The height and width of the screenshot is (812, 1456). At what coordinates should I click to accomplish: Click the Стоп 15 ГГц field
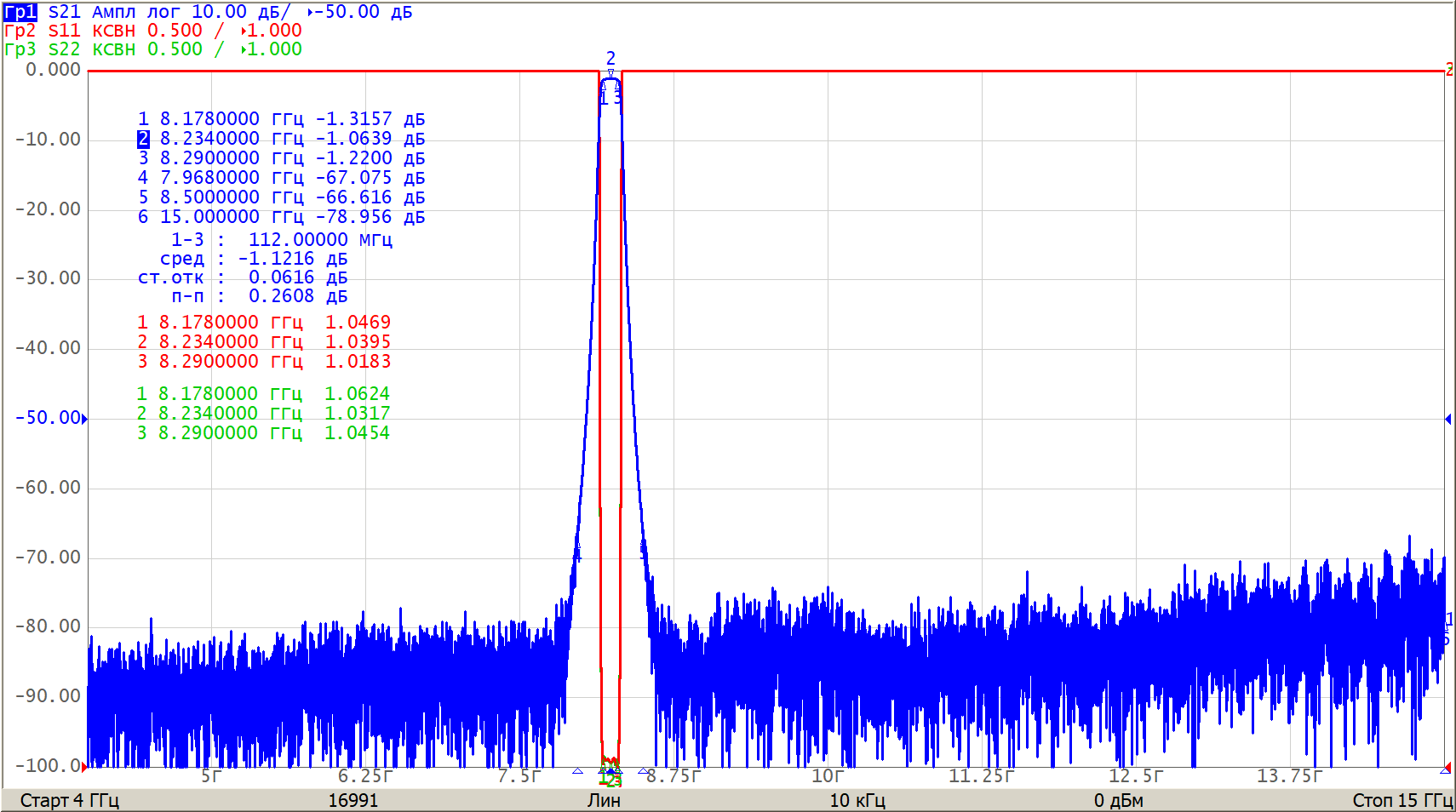coord(1402,800)
